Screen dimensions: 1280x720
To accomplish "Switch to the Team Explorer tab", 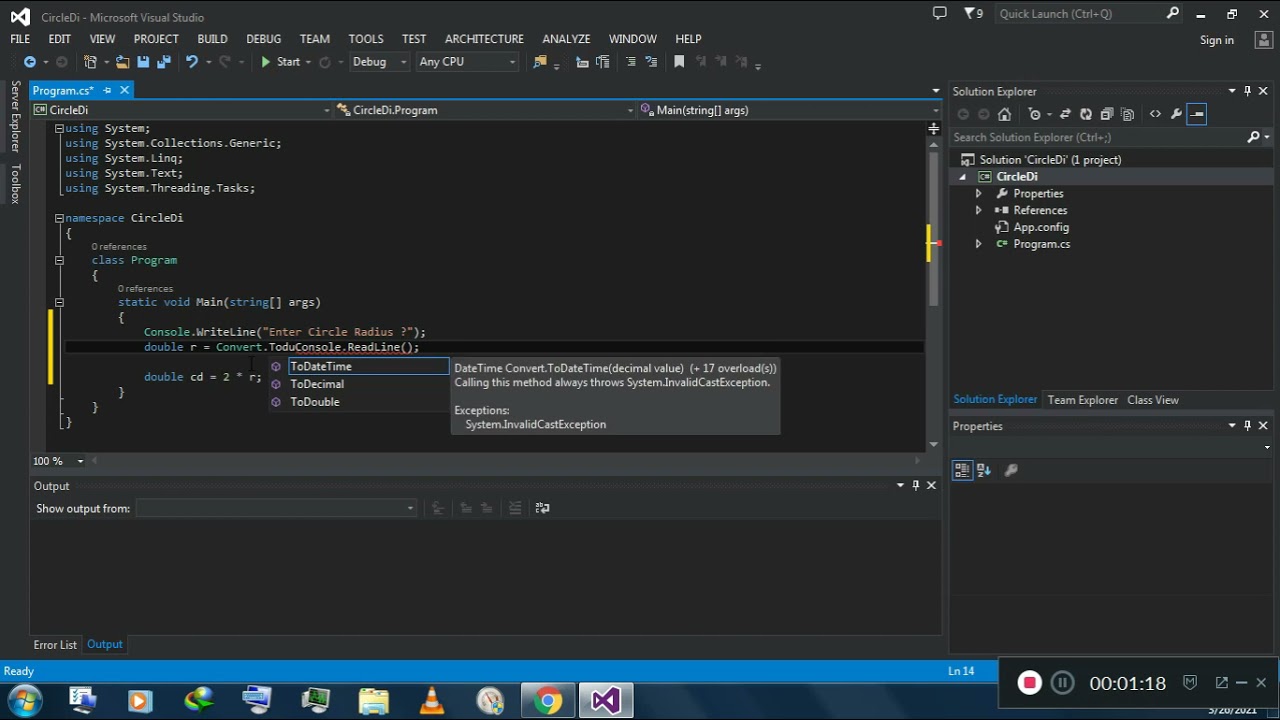I will pos(1082,400).
